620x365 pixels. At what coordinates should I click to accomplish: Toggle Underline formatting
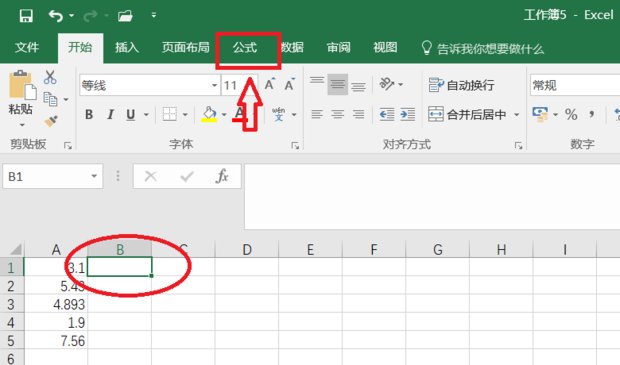click(130, 115)
